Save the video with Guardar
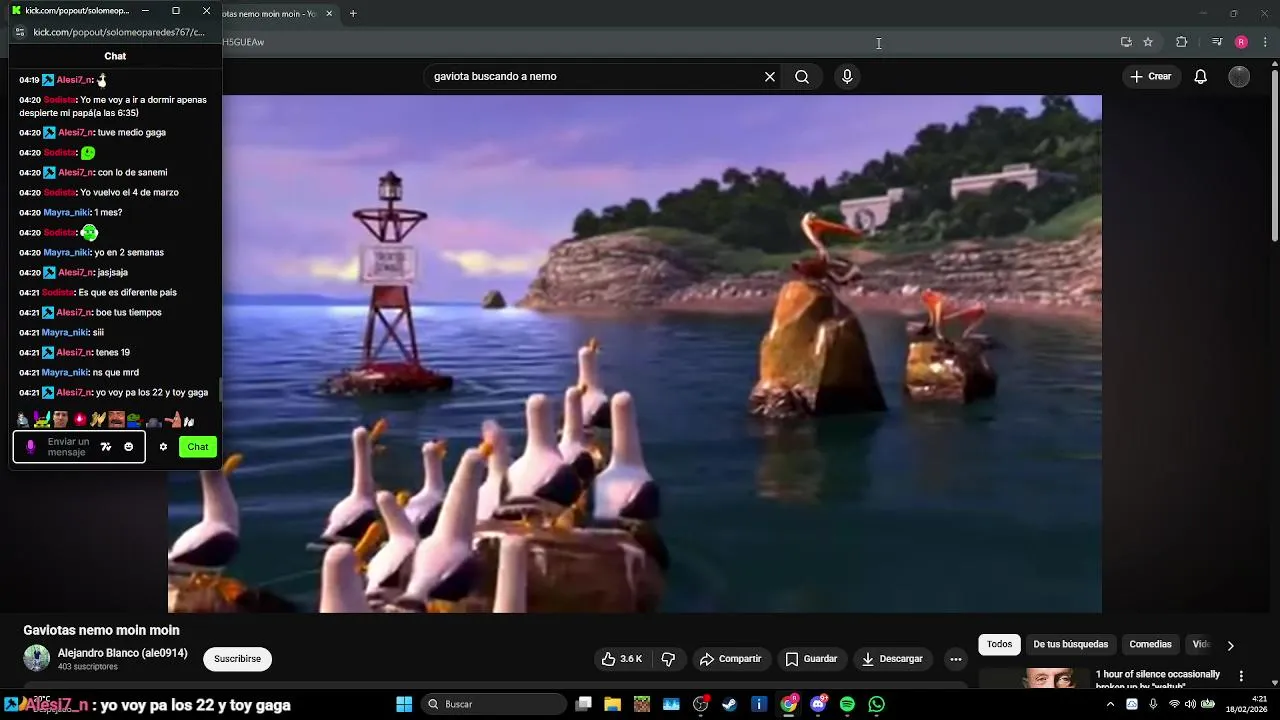This screenshot has height=720, width=1280. (811, 659)
